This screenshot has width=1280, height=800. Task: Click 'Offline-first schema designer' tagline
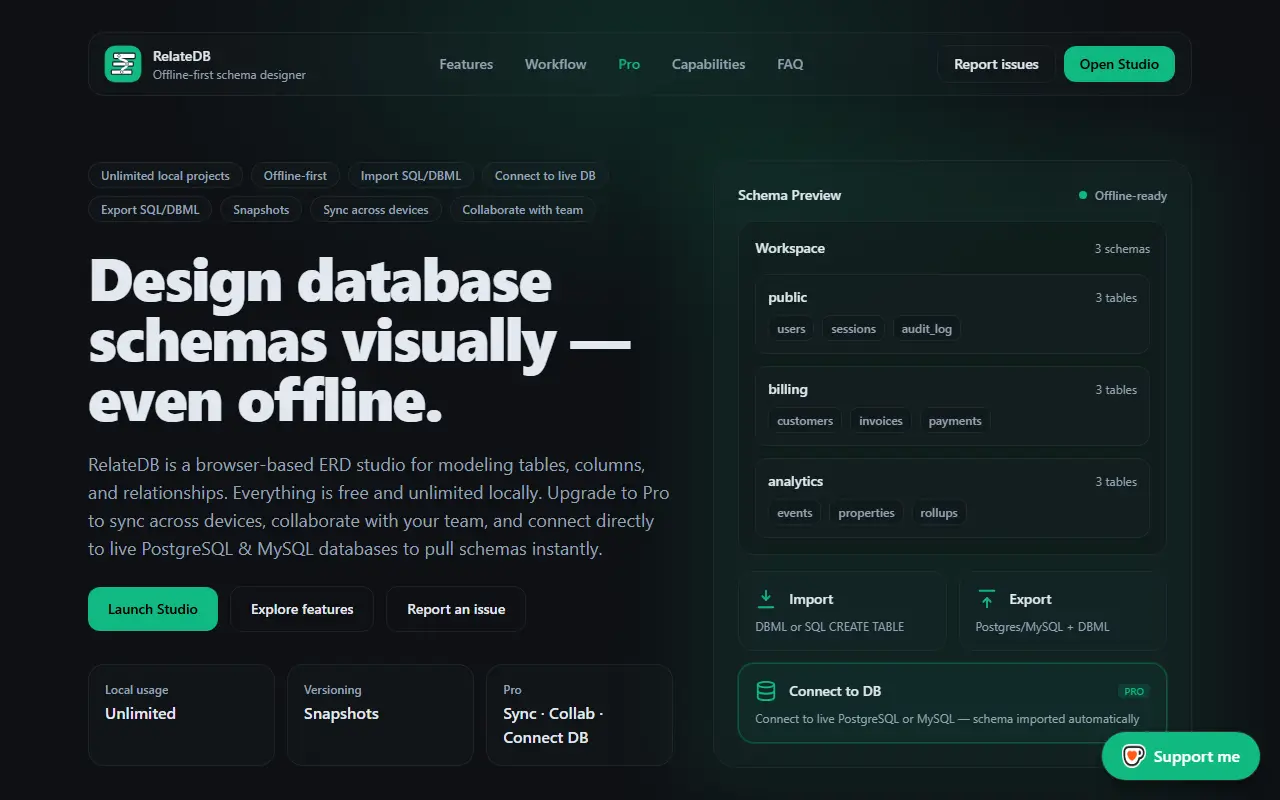[229, 75]
